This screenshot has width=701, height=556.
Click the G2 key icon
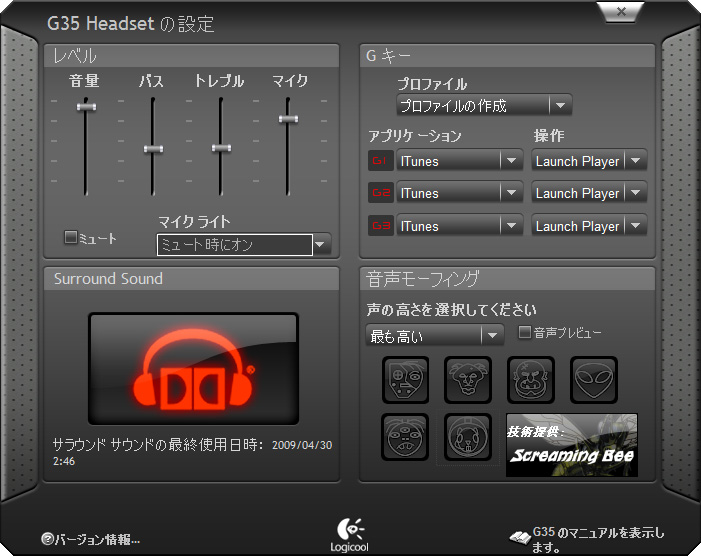point(380,193)
